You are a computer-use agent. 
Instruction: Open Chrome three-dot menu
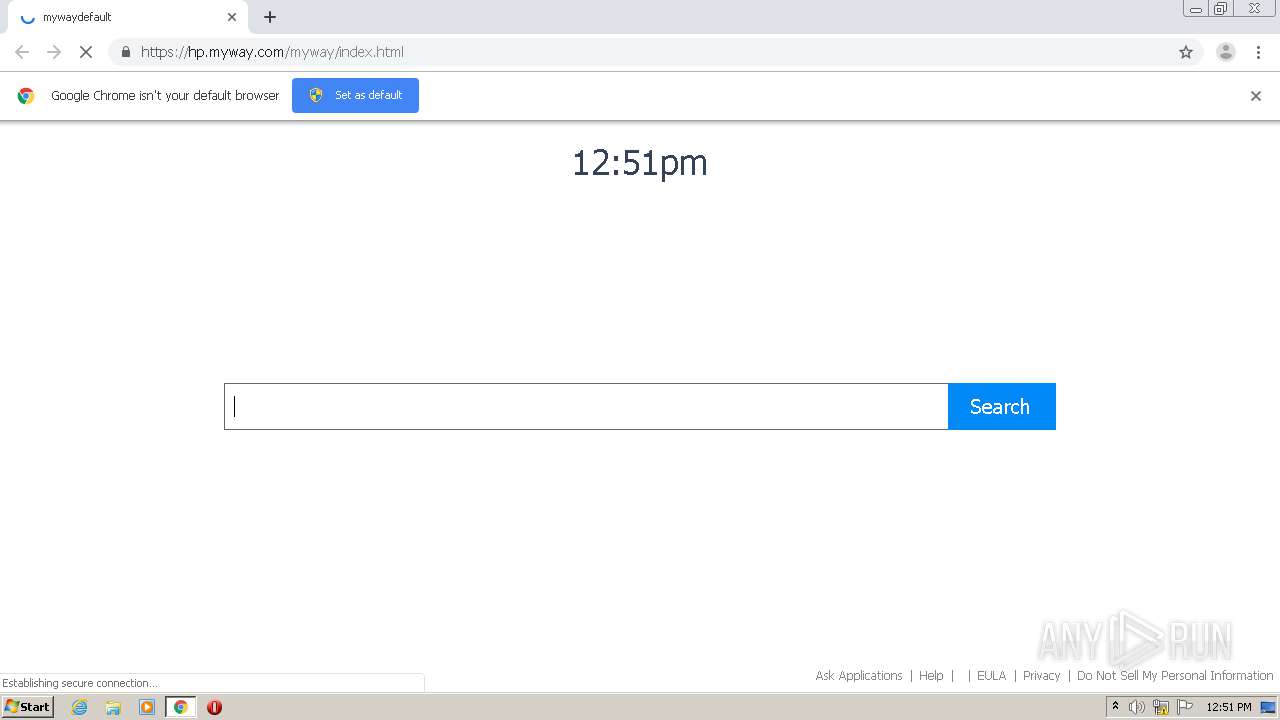pyautogui.click(x=1258, y=52)
